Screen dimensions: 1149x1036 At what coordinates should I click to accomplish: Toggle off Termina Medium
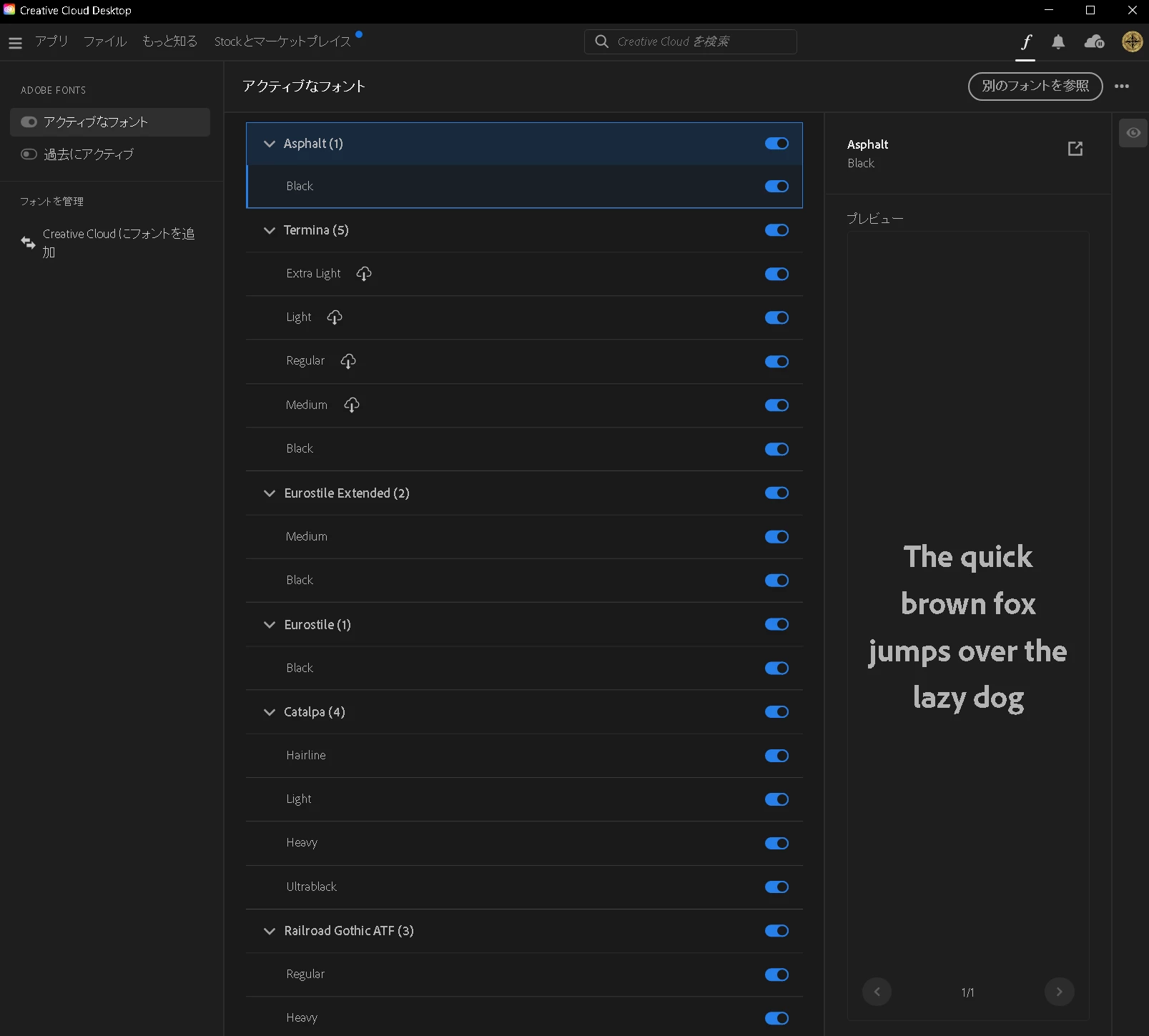coord(776,405)
